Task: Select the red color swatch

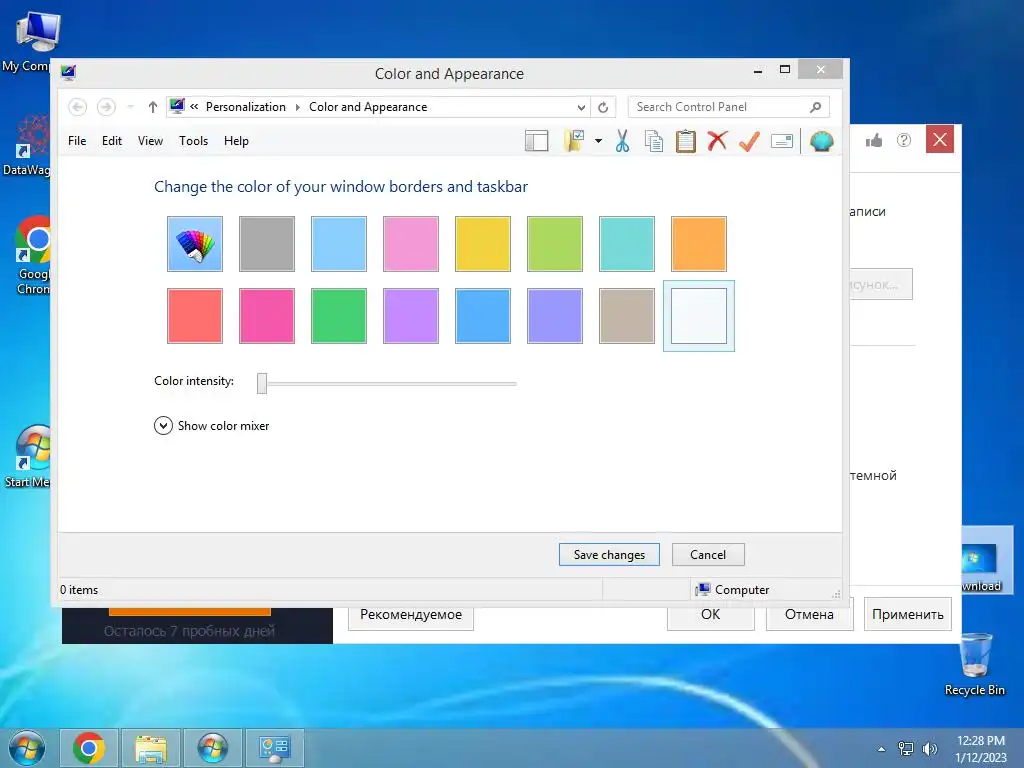Action: pyautogui.click(x=195, y=315)
